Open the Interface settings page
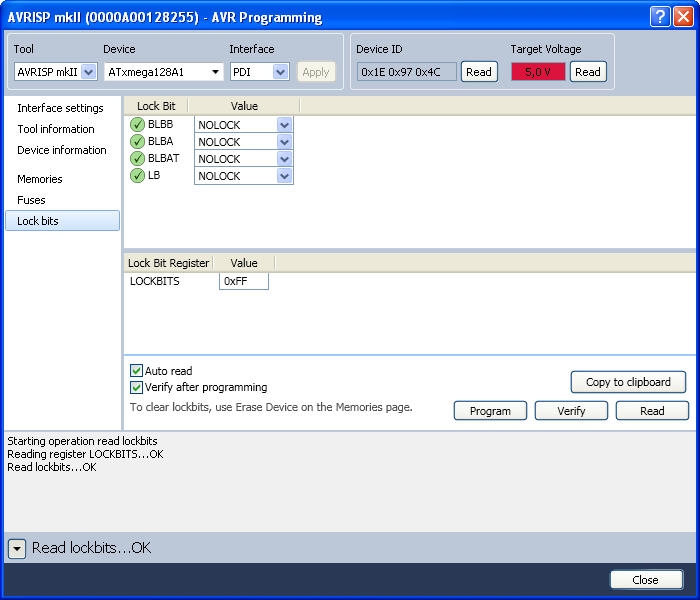The height and width of the screenshot is (600, 700). click(60, 108)
